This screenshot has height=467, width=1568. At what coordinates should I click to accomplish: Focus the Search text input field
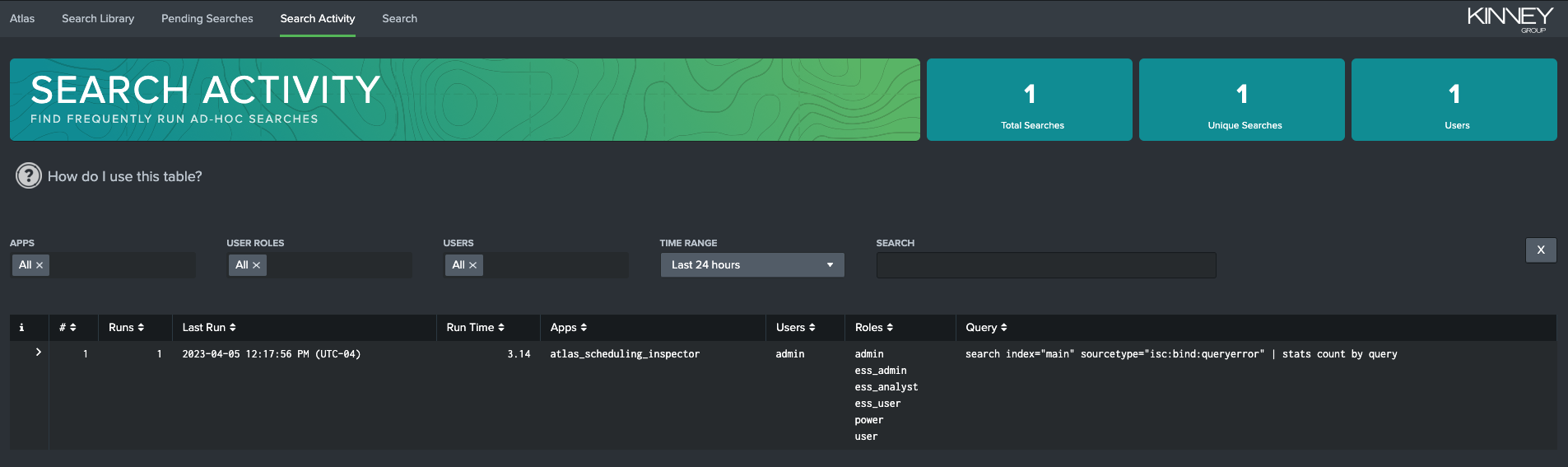(1046, 265)
